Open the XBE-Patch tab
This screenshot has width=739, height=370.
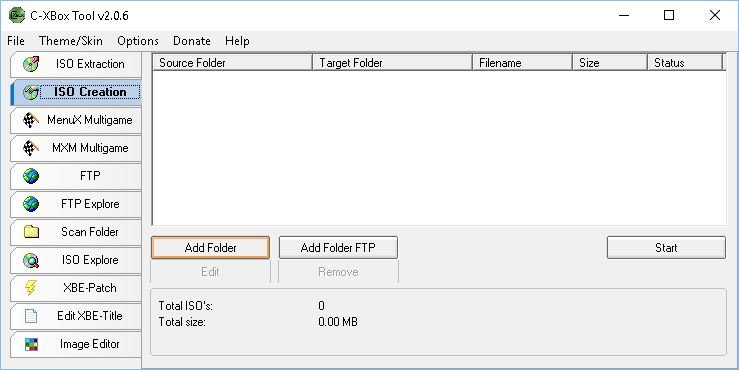76,288
